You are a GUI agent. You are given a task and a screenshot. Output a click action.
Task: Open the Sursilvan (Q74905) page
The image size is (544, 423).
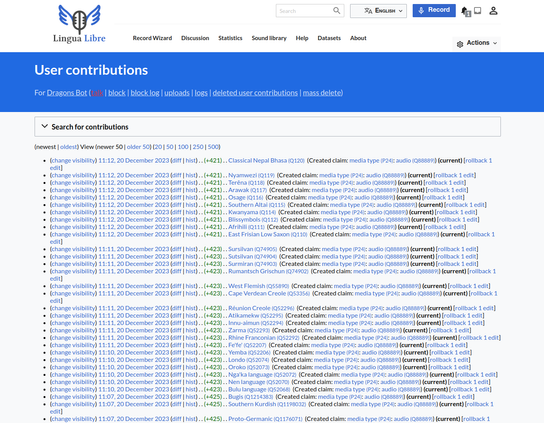point(253,249)
